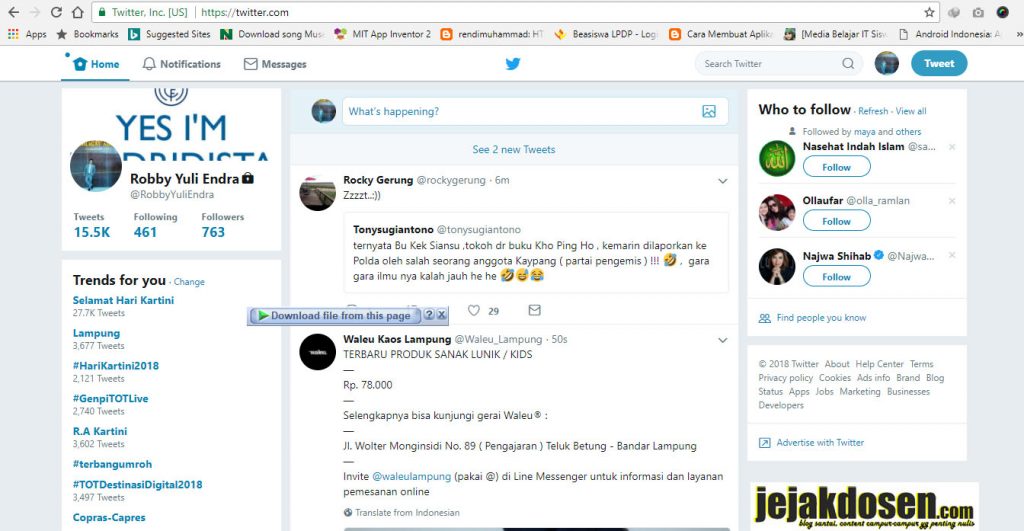Screen dimensions: 1024x531
Task: Follow Najwa Shihab
Action: (837, 277)
